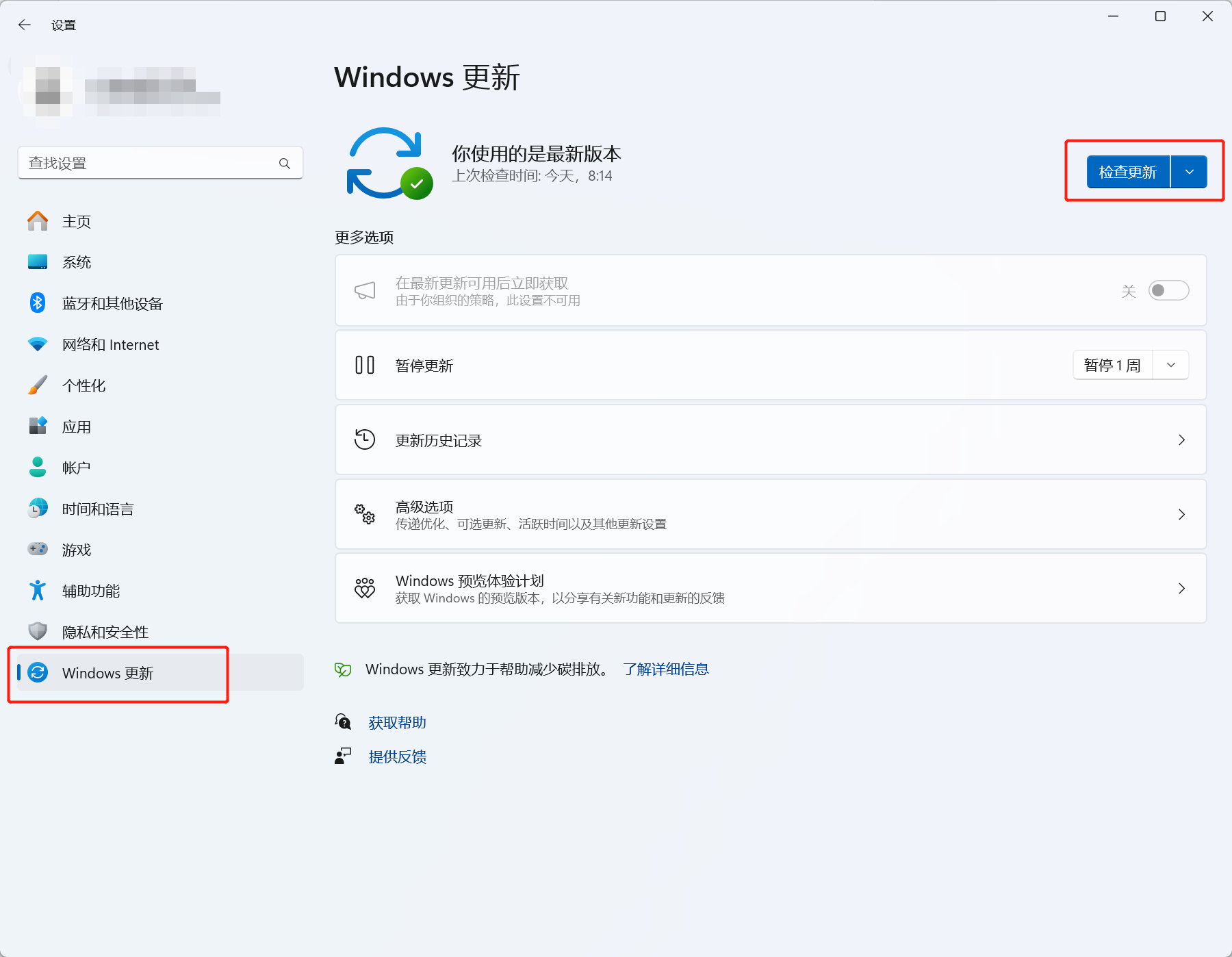
Task: Select 个性化 in the sidebar
Action: [x=160, y=385]
